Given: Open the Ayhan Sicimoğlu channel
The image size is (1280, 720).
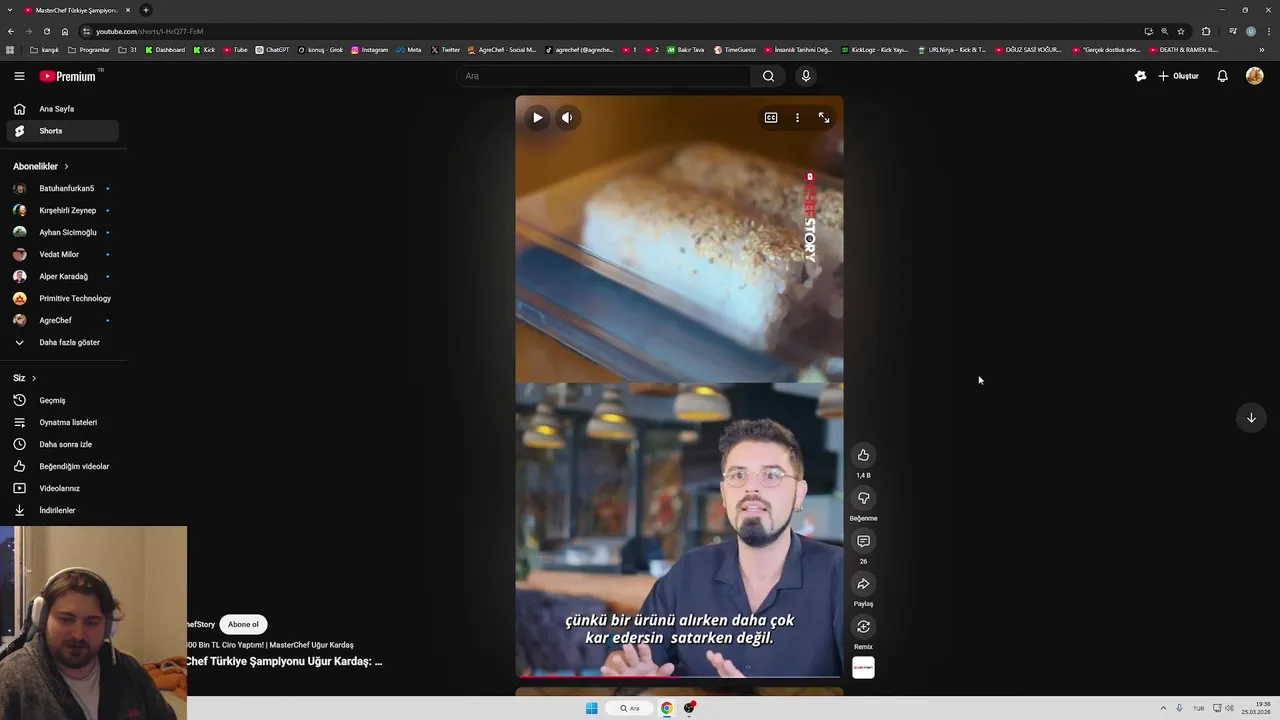Looking at the screenshot, I should pos(63,232).
